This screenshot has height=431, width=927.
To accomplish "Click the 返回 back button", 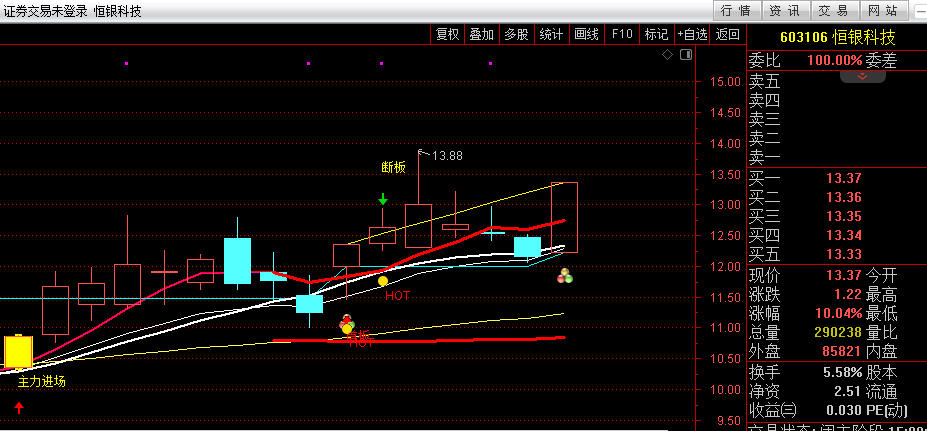I will pos(727,34).
